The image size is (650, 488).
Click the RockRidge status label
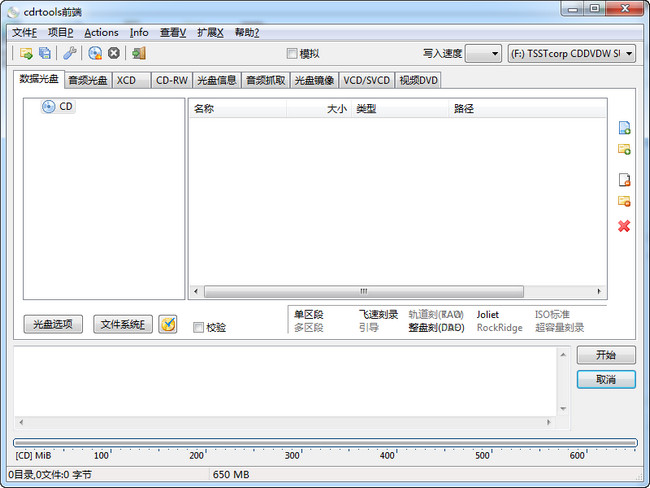(x=500, y=328)
